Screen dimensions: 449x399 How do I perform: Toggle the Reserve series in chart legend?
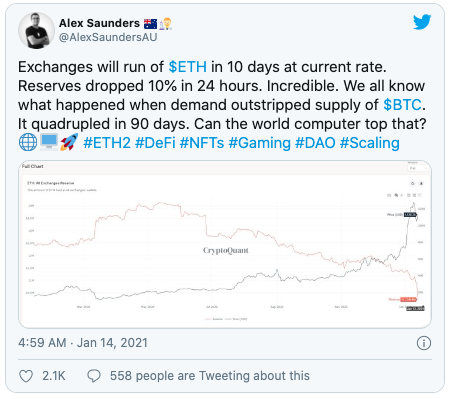pyautogui.click(x=214, y=319)
